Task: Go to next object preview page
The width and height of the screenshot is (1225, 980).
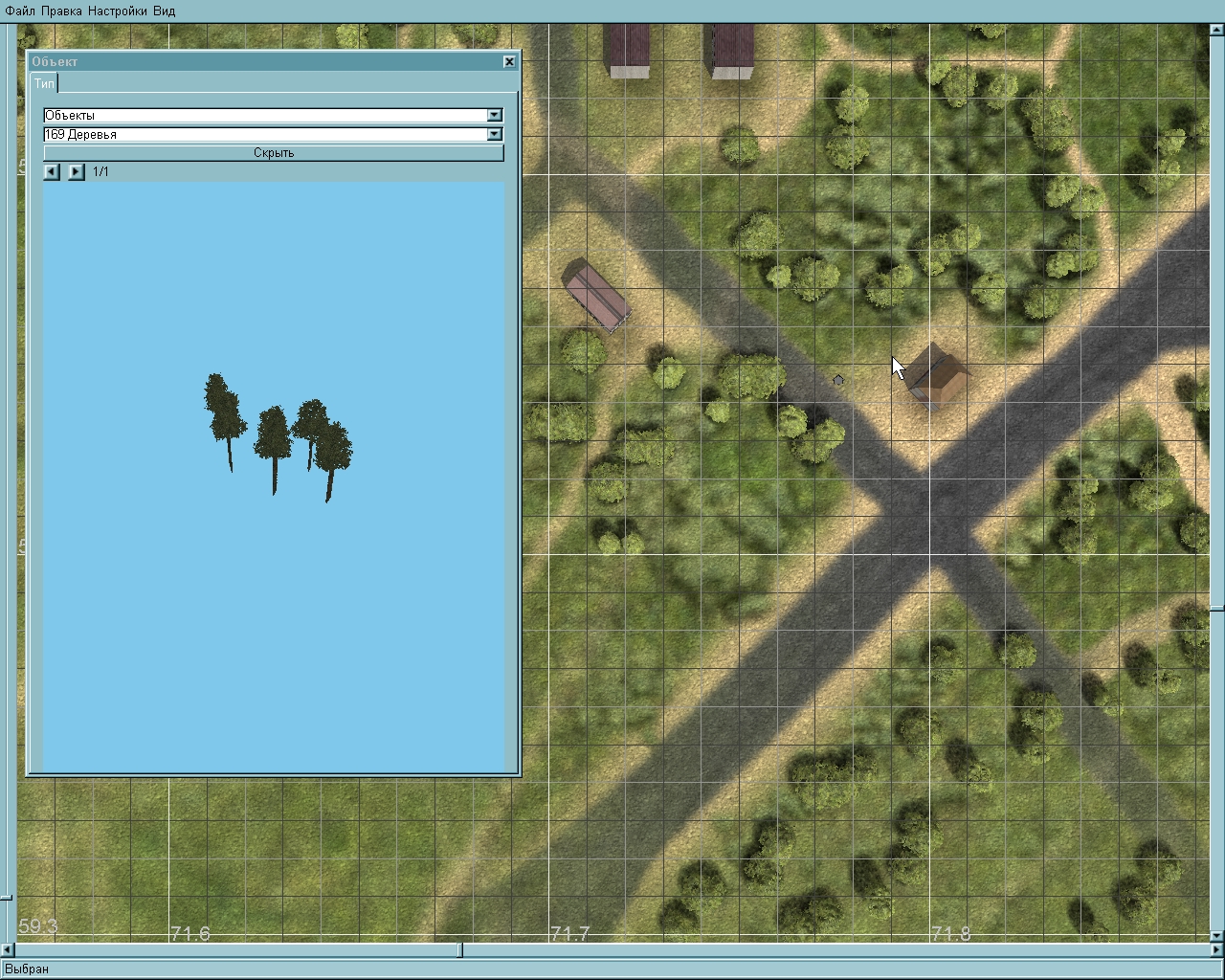Action: click(x=77, y=171)
